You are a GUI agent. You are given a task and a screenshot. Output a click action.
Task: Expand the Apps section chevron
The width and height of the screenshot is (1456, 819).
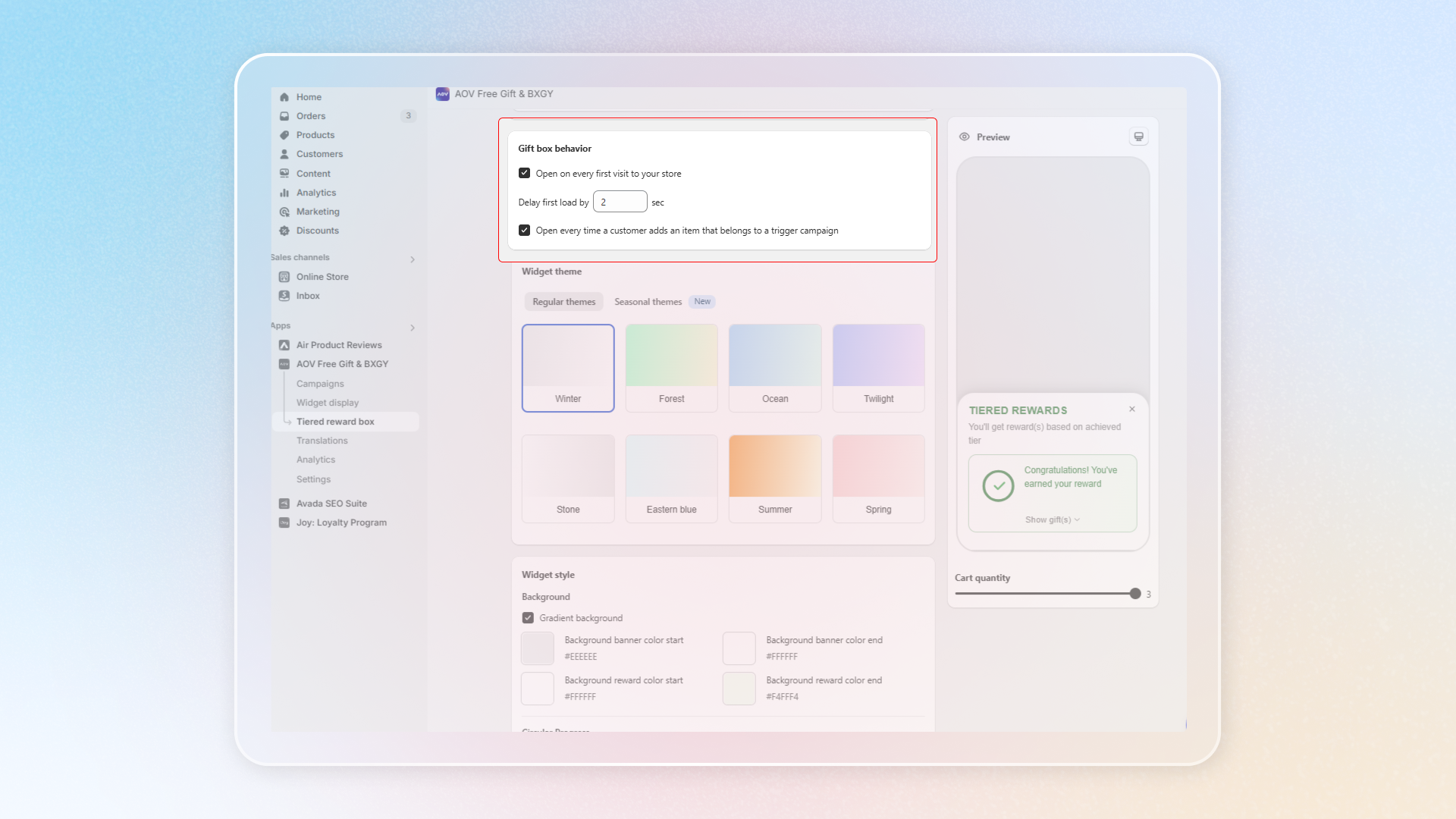[x=413, y=328]
